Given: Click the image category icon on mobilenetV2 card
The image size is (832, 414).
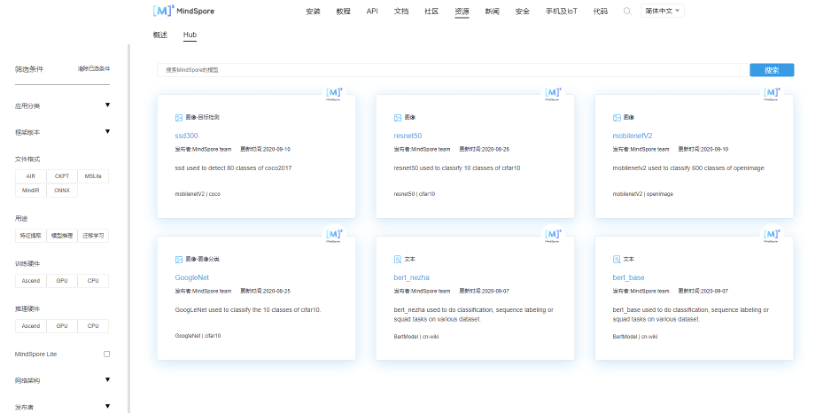Looking at the screenshot, I should [x=617, y=118].
